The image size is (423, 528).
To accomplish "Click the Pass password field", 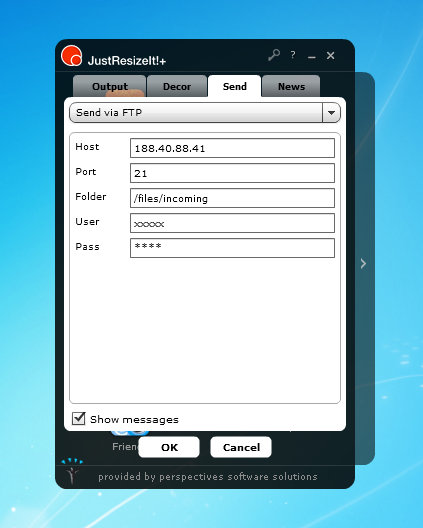I will click(232, 248).
